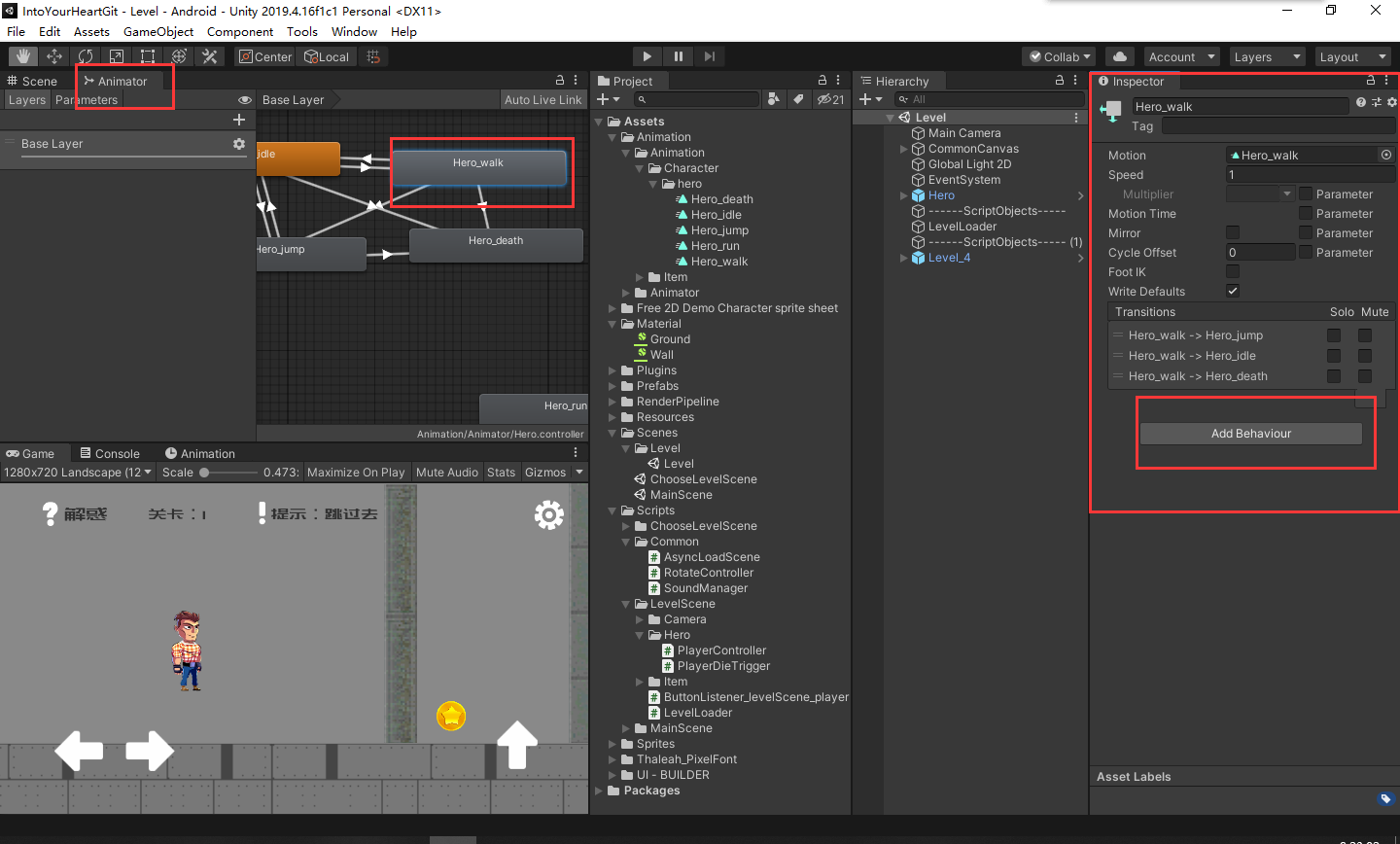
Task: Open the Account dropdown
Action: coord(1181,56)
